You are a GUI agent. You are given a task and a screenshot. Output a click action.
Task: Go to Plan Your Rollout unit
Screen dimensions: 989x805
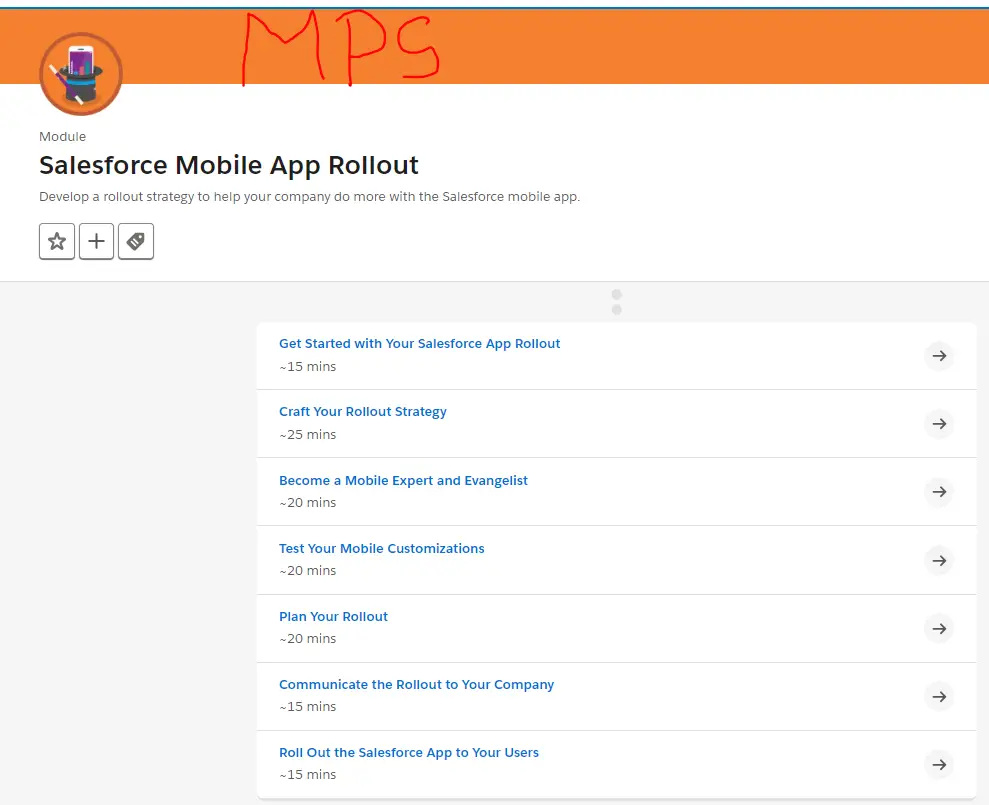coord(333,617)
